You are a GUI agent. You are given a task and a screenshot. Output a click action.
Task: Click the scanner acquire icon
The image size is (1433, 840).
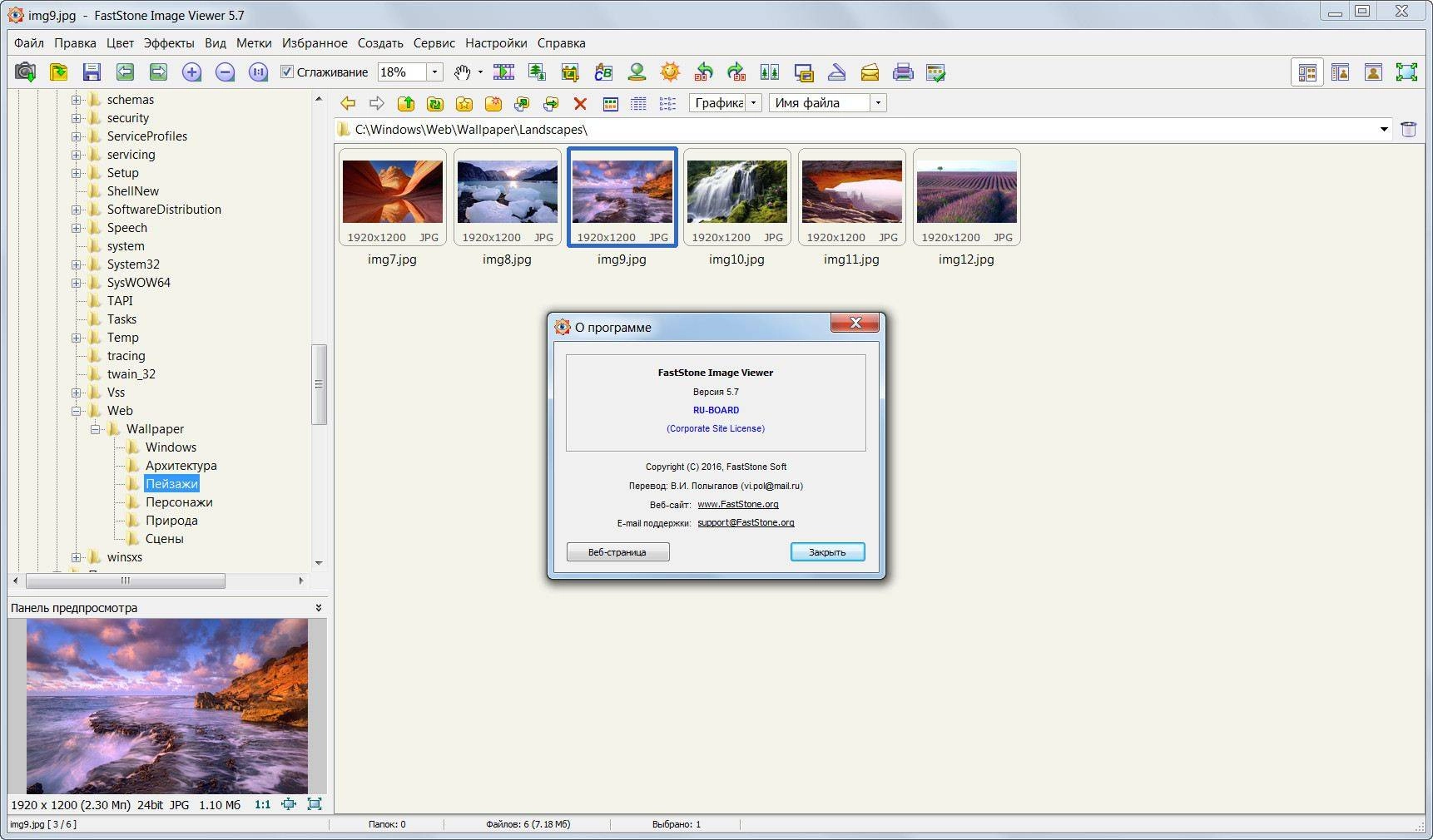tap(836, 72)
